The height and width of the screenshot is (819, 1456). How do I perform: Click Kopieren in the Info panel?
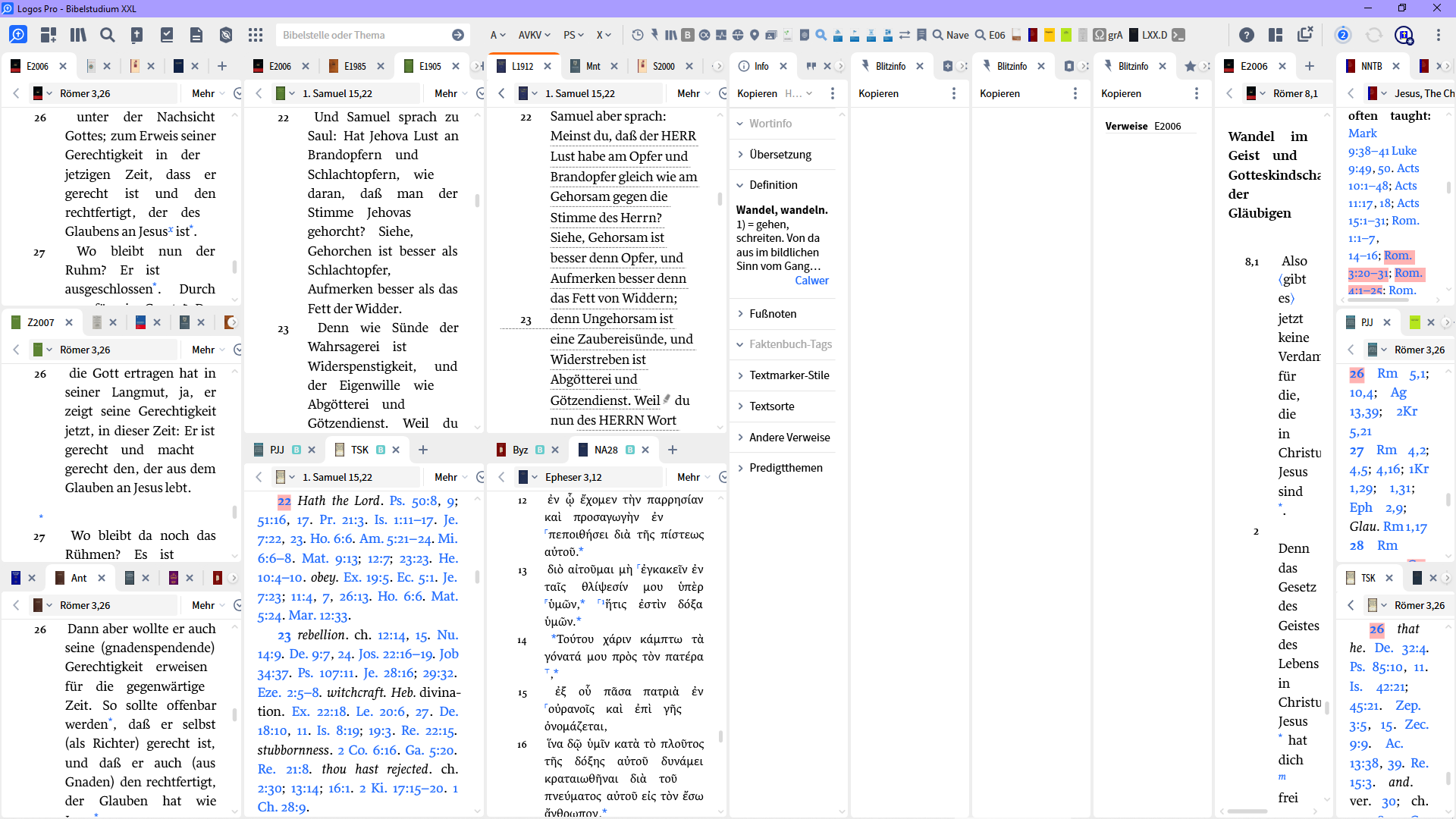point(757,93)
